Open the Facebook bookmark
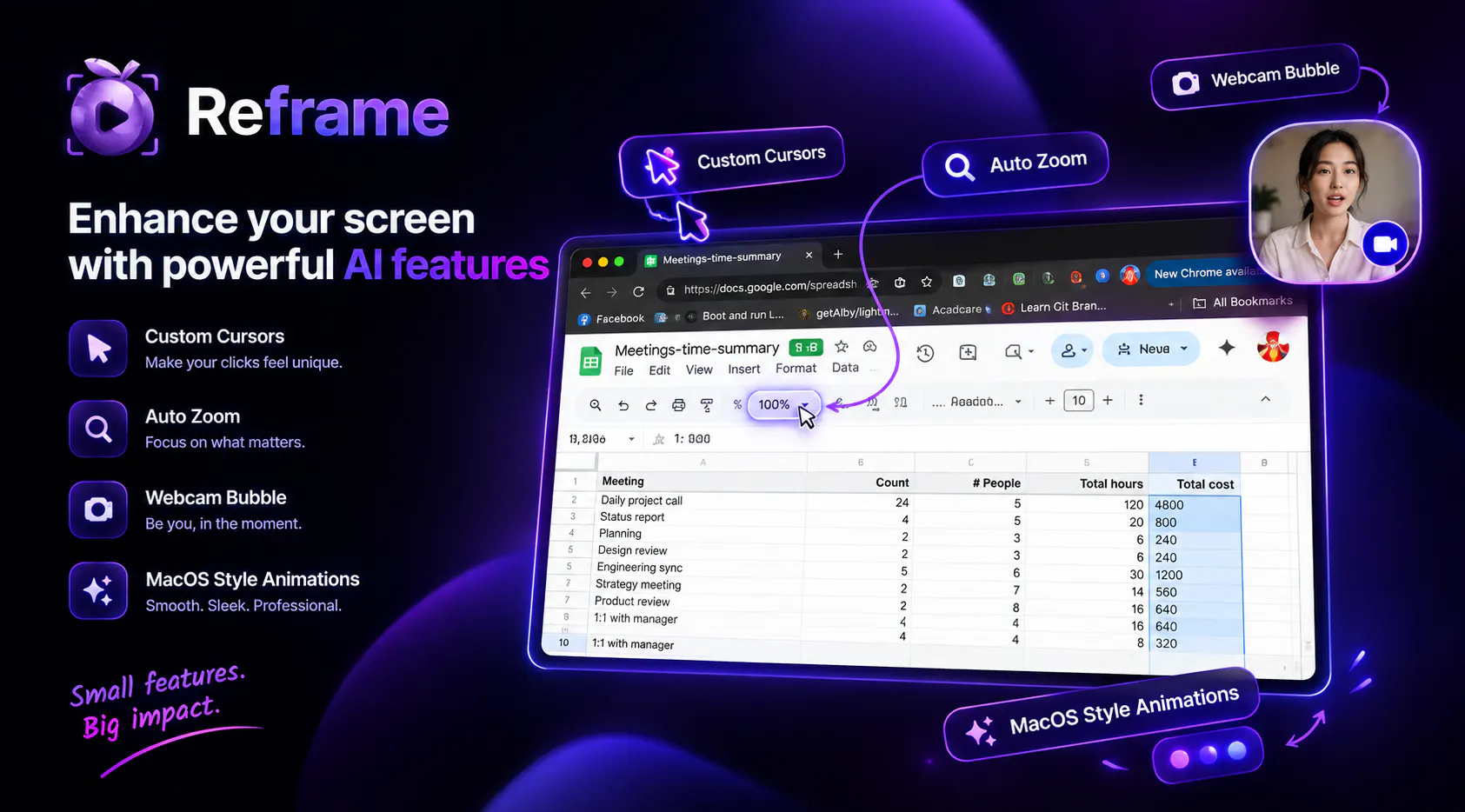This screenshot has height=812, width=1465. point(612,319)
